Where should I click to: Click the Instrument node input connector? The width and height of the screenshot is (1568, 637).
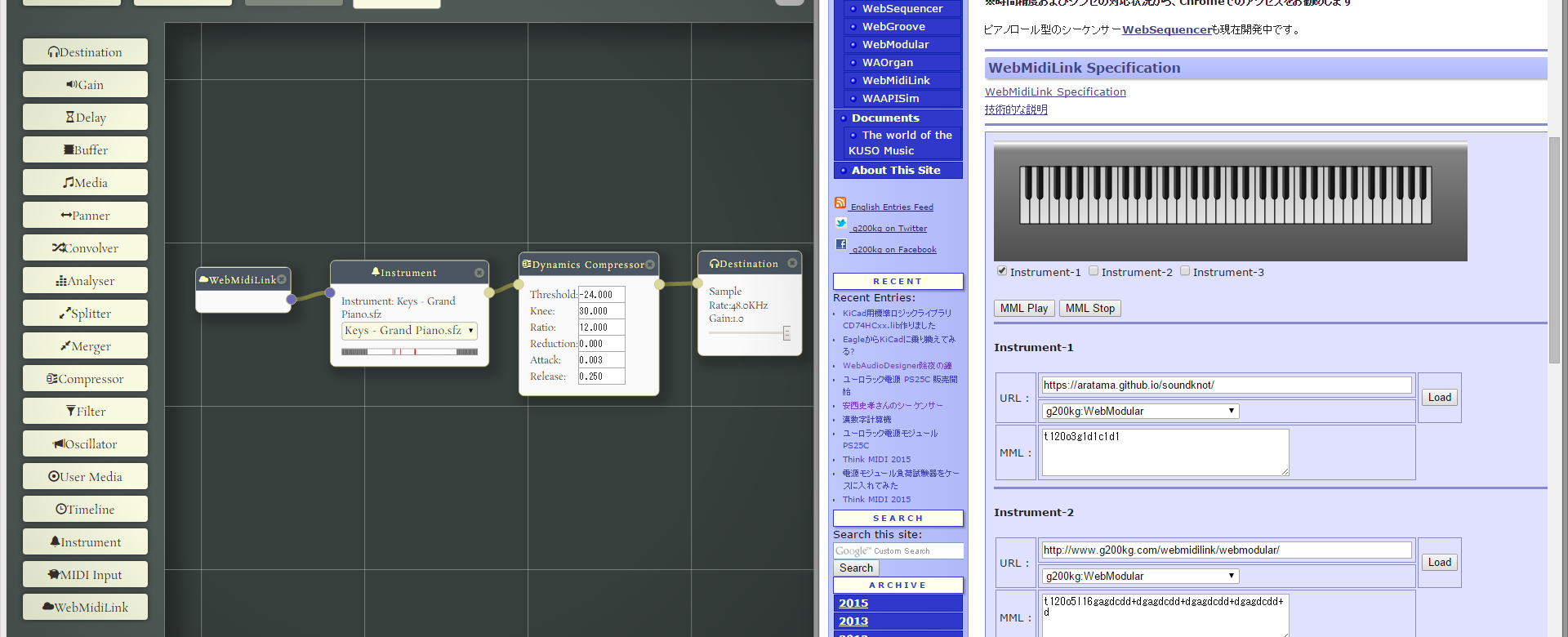click(330, 292)
